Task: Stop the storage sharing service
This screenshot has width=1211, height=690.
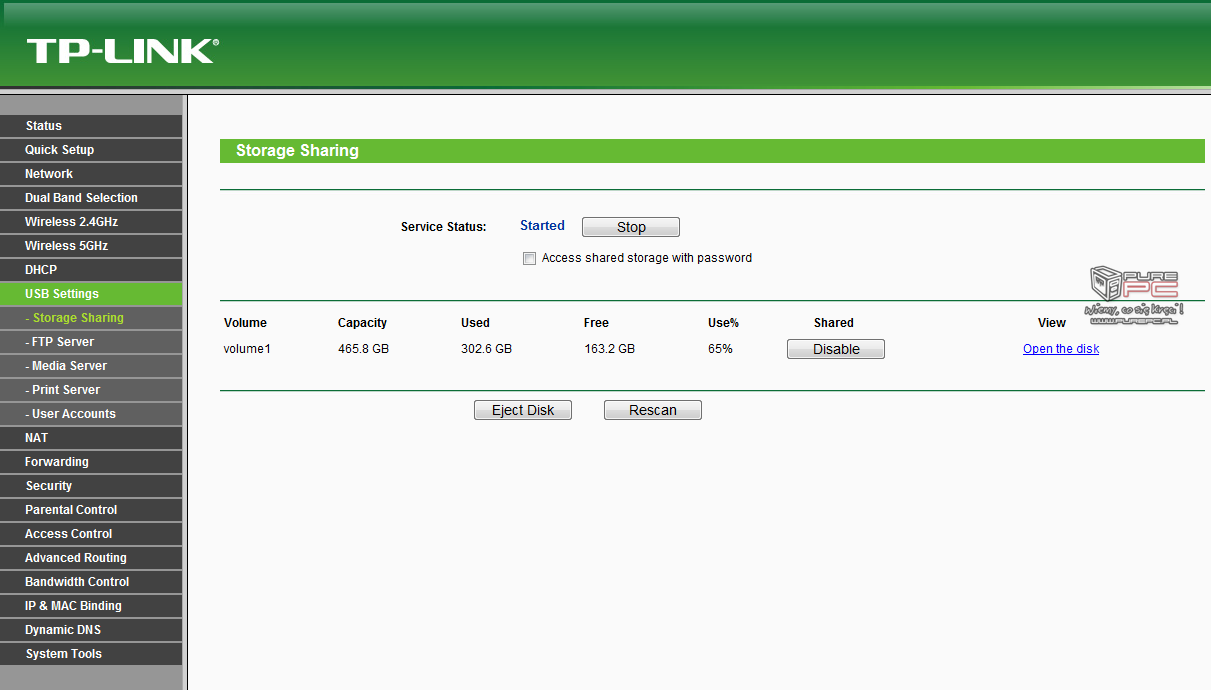Action: pos(630,227)
